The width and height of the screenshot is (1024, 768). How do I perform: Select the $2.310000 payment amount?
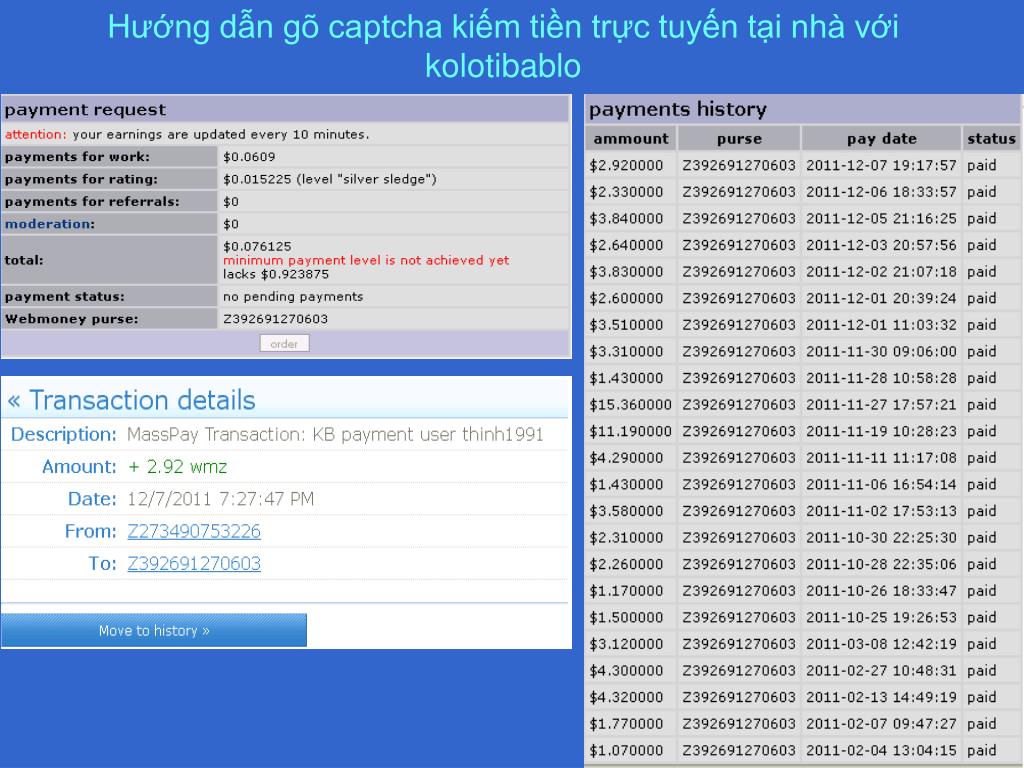pyautogui.click(x=626, y=537)
